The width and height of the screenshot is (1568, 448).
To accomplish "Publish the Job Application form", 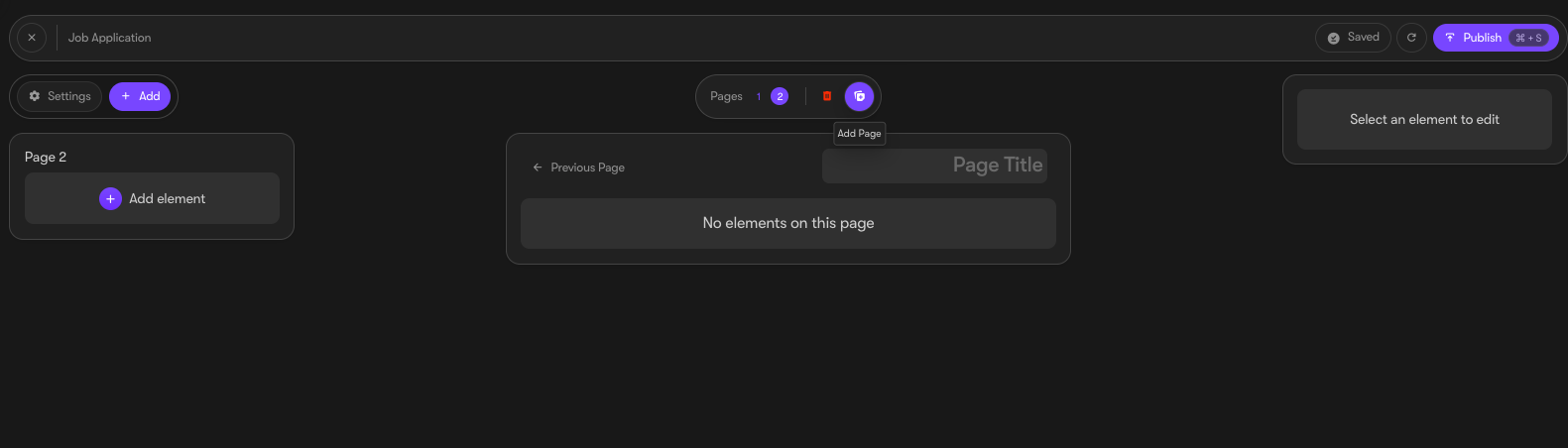I will tap(1496, 38).
